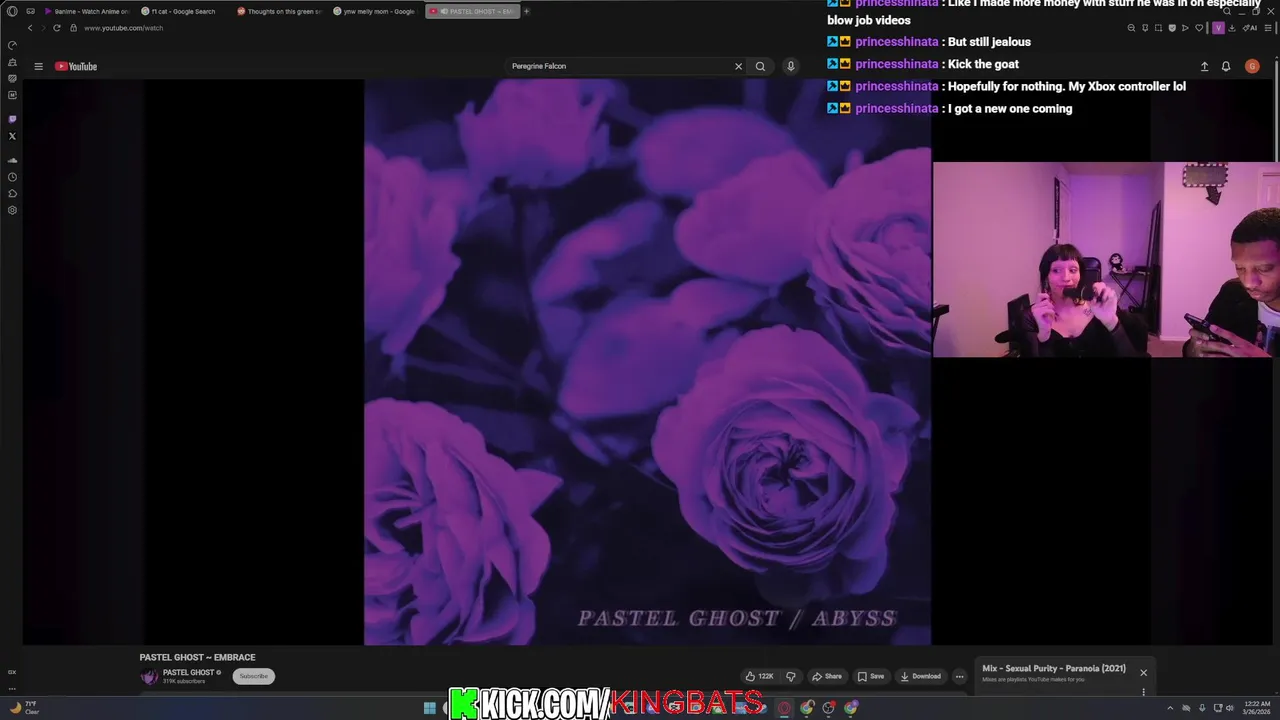Open mix panel three-dot options
This screenshot has width=1280, height=720.
click(1143, 691)
